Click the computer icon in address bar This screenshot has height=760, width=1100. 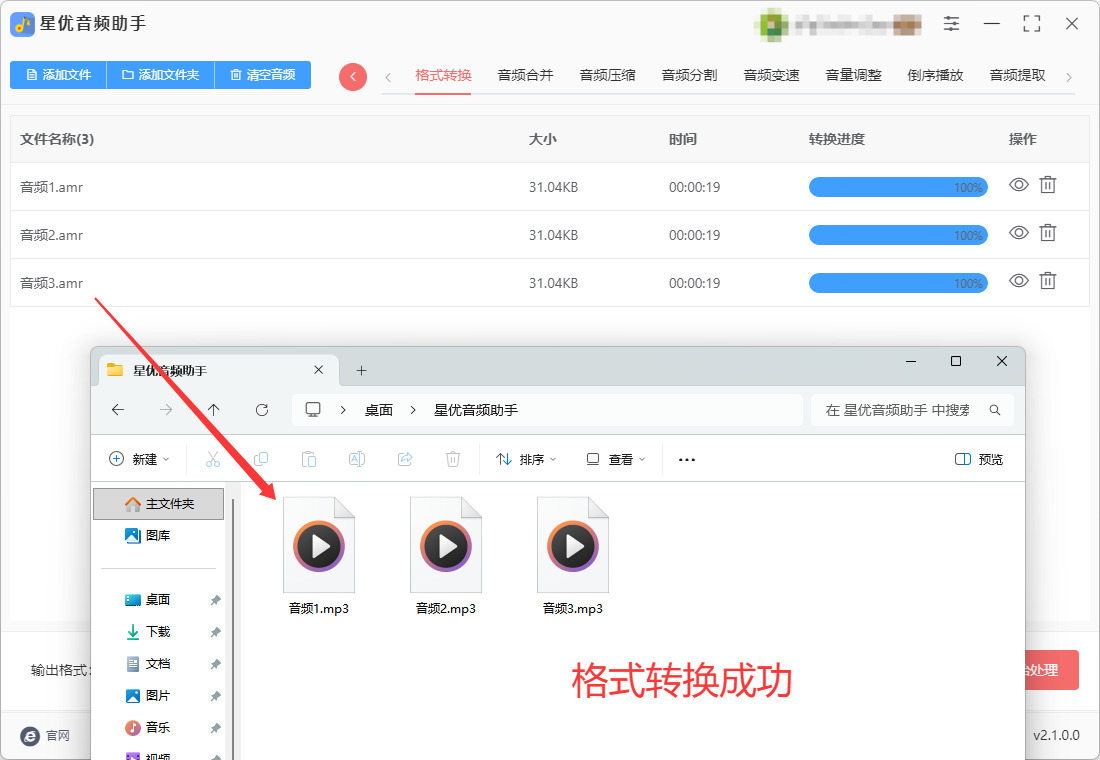tap(313, 410)
